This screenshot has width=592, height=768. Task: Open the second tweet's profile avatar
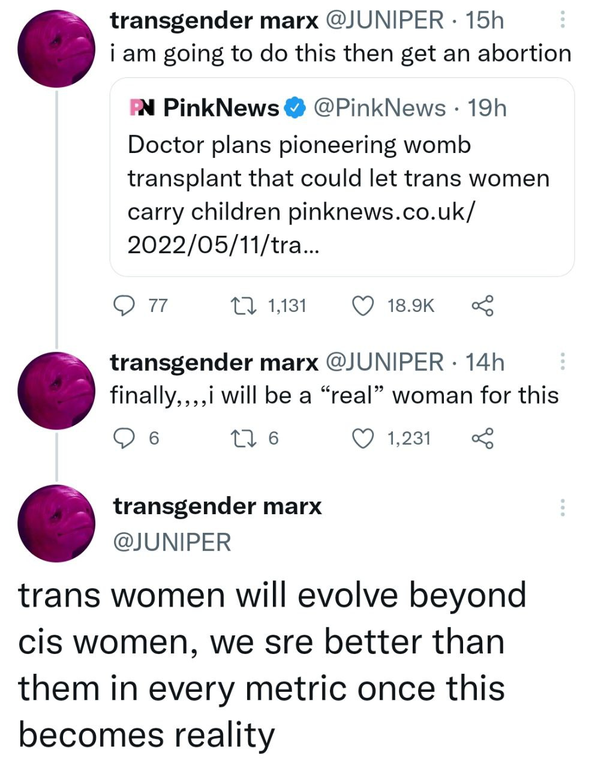tap(56, 390)
